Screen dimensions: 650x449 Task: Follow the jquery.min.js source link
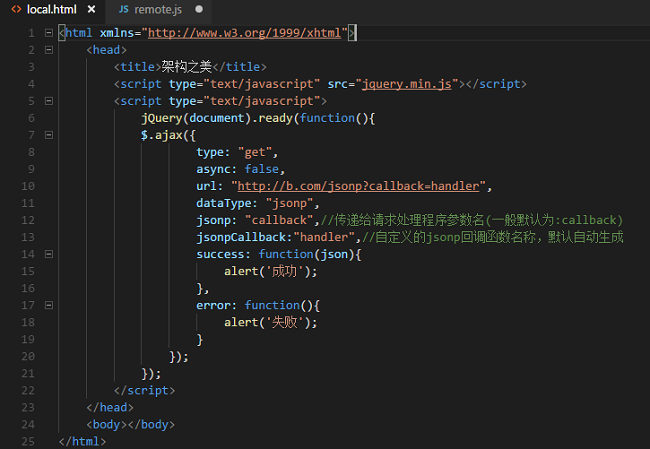point(407,84)
